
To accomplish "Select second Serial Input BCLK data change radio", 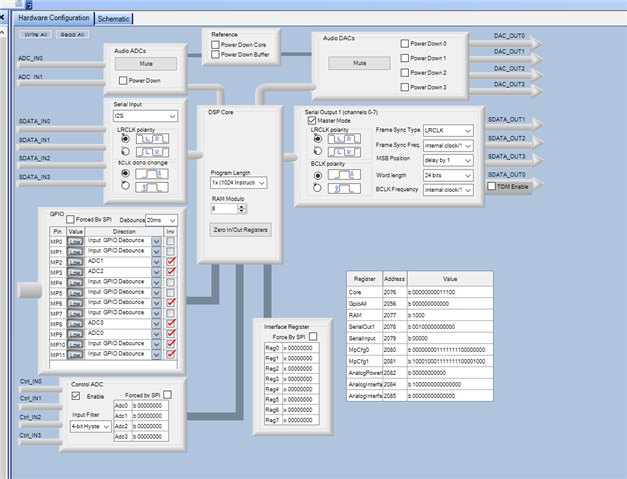I will tap(126, 186).
